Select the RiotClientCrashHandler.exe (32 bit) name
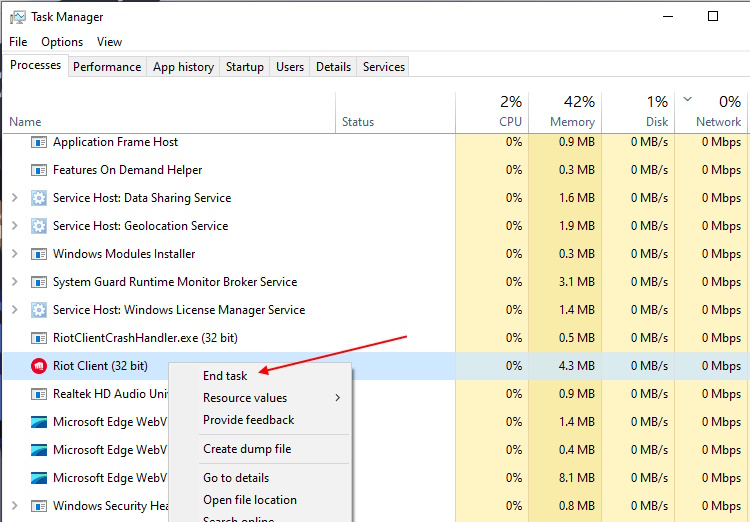Screen dimensions: 750x522 (x=145, y=338)
